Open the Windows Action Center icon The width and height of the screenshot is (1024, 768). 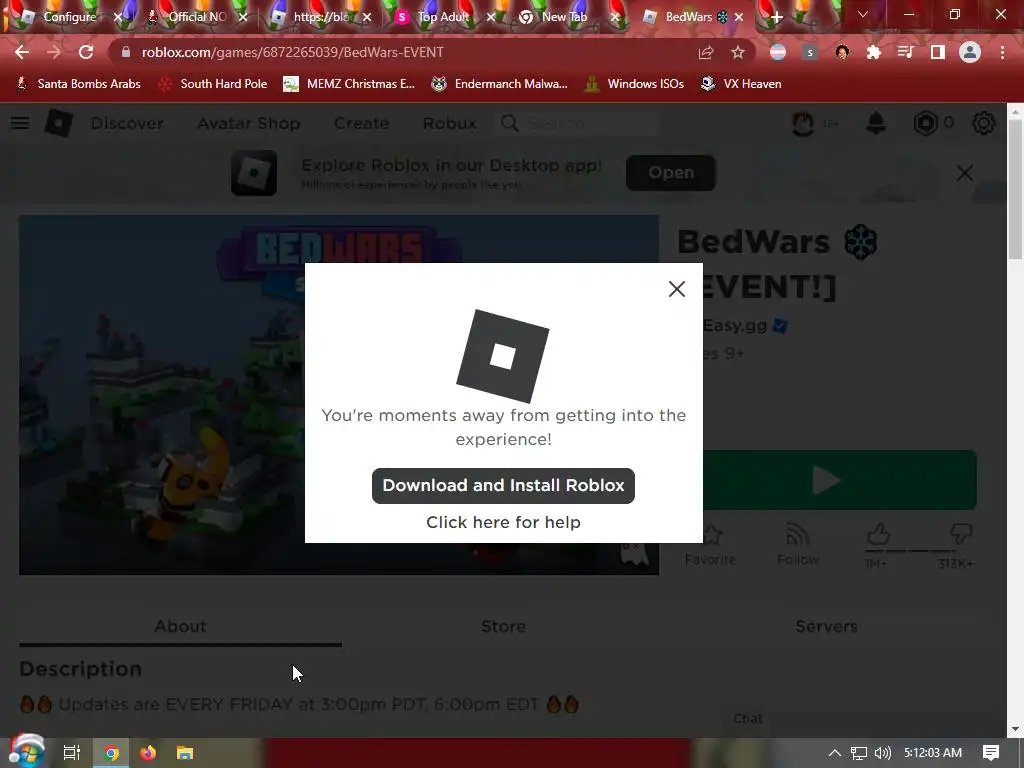point(991,753)
